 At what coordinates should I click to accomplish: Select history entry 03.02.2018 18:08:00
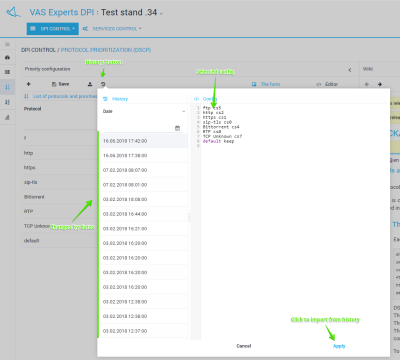144,199
